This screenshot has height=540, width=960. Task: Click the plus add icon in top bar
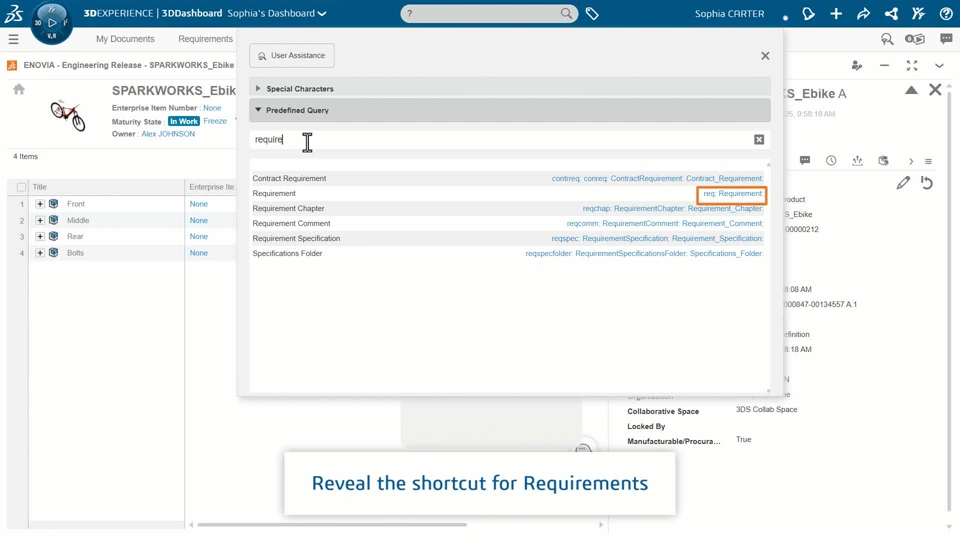pos(836,13)
